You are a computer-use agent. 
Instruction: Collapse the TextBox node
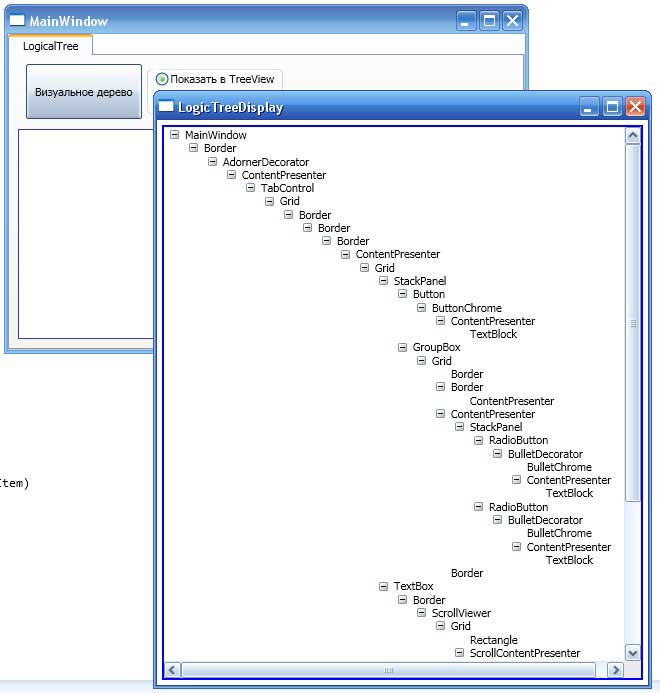[x=384, y=586]
